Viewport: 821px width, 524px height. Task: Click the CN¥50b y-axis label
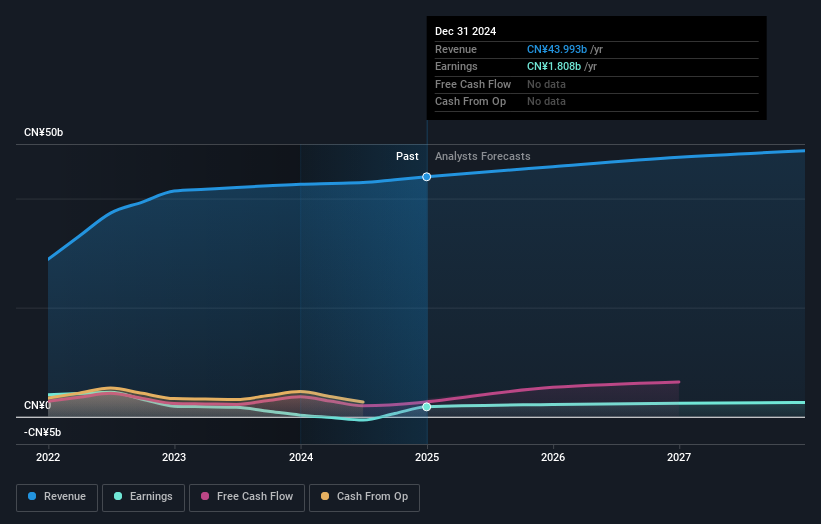pyautogui.click(x=43, y=132)
